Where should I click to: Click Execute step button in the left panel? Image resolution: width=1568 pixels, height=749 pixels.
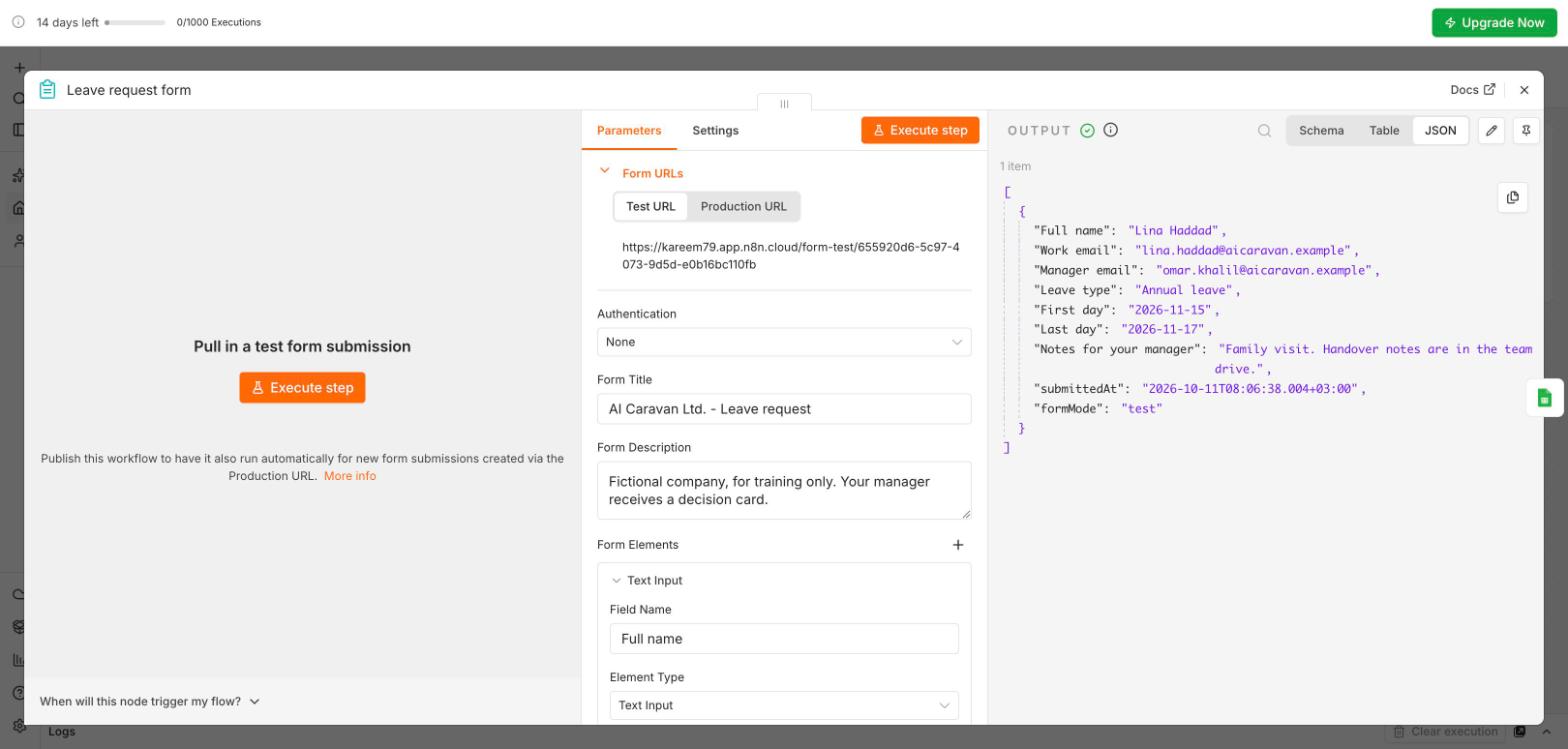pos(302,388)
